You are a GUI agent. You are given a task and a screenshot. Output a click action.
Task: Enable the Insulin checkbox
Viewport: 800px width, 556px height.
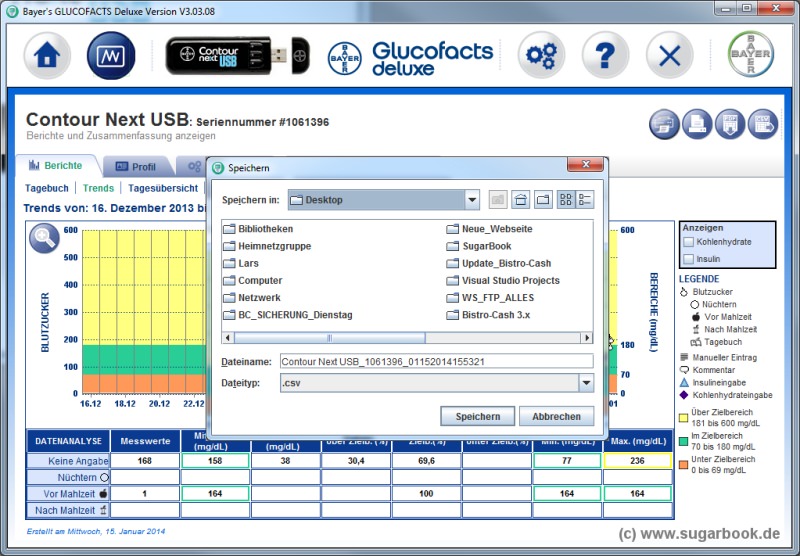coord(689,259)
